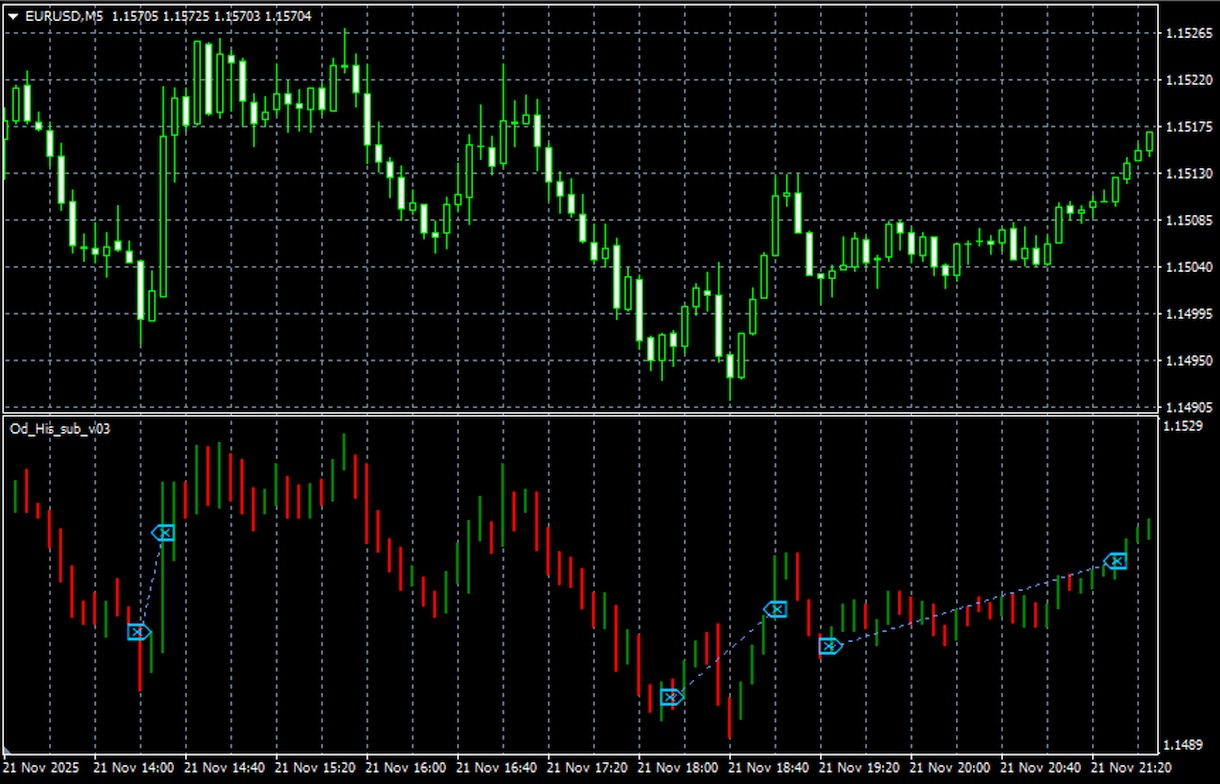Click the trade entry marker near 19:20

(x=830, y=646)
